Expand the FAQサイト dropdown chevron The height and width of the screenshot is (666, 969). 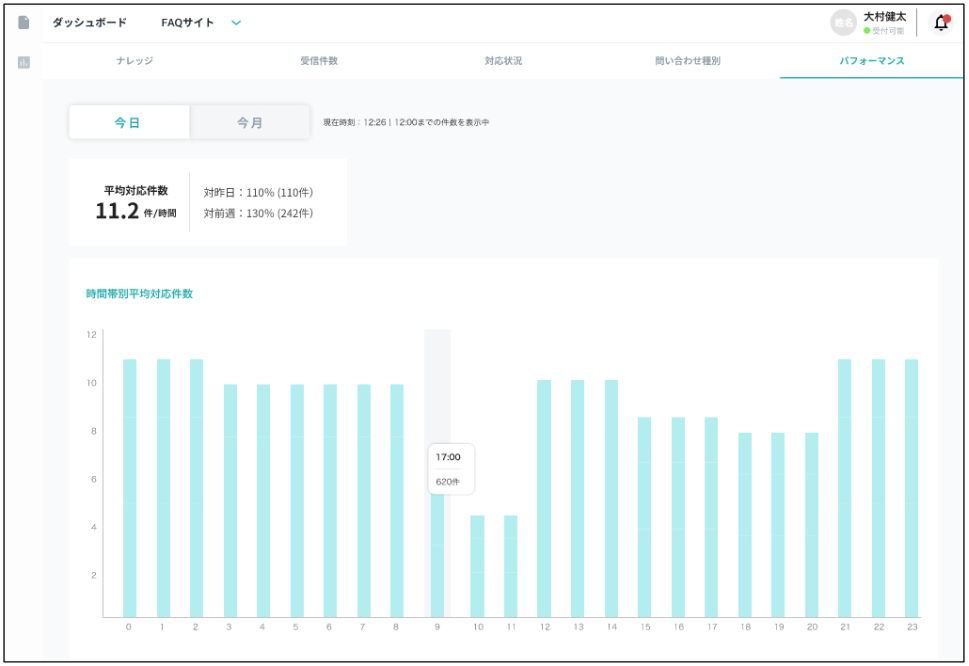coord(236,22)
